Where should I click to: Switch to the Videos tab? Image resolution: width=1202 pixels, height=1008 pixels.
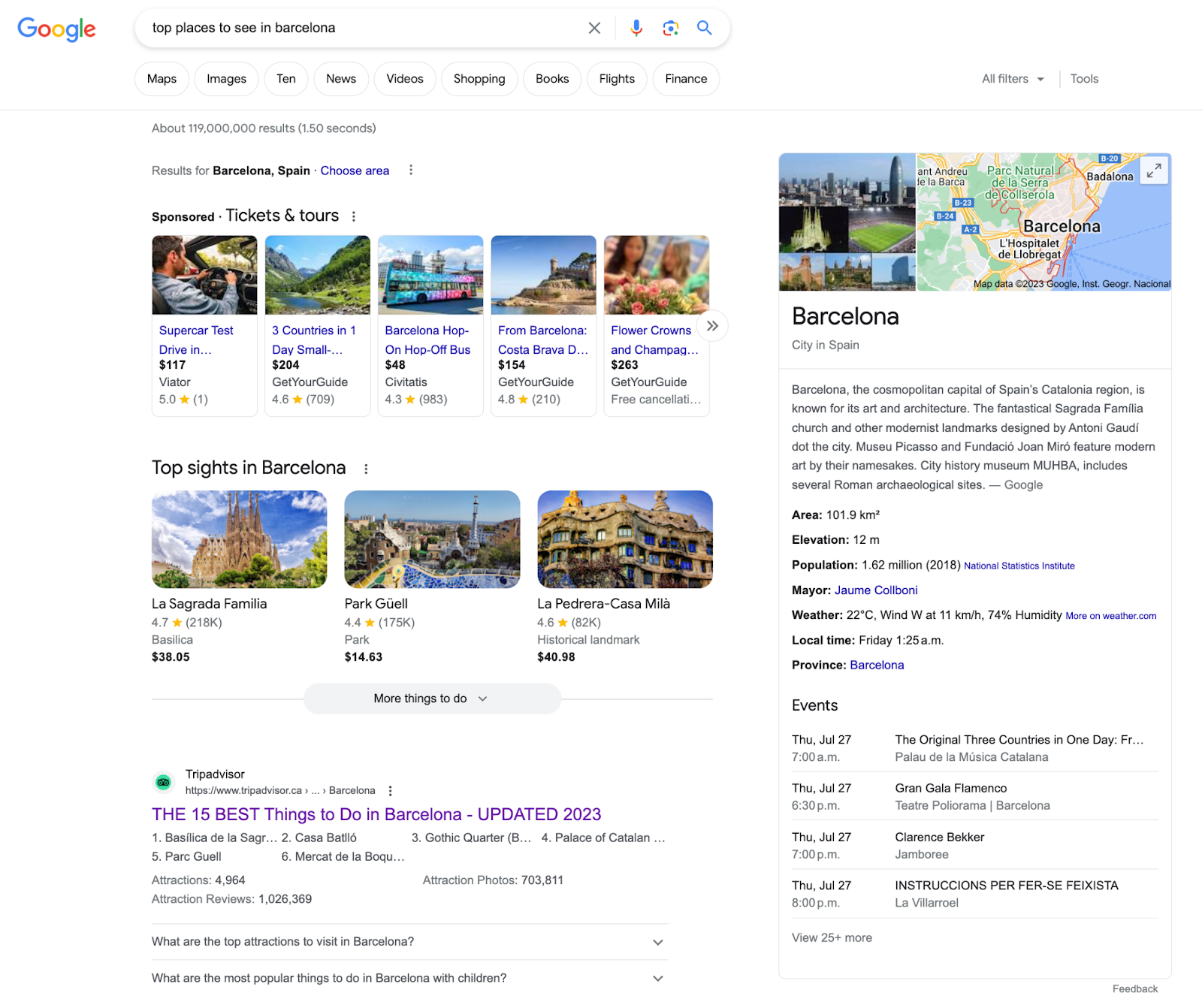pyautogui.click(x=405, y=79)
